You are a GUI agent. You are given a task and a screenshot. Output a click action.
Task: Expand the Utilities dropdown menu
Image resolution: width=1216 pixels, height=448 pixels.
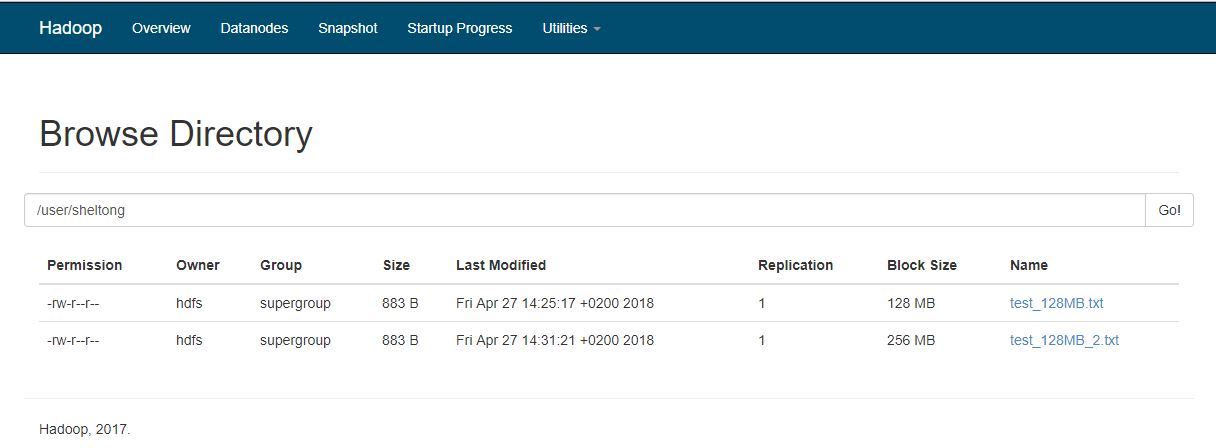pos(571,28)
